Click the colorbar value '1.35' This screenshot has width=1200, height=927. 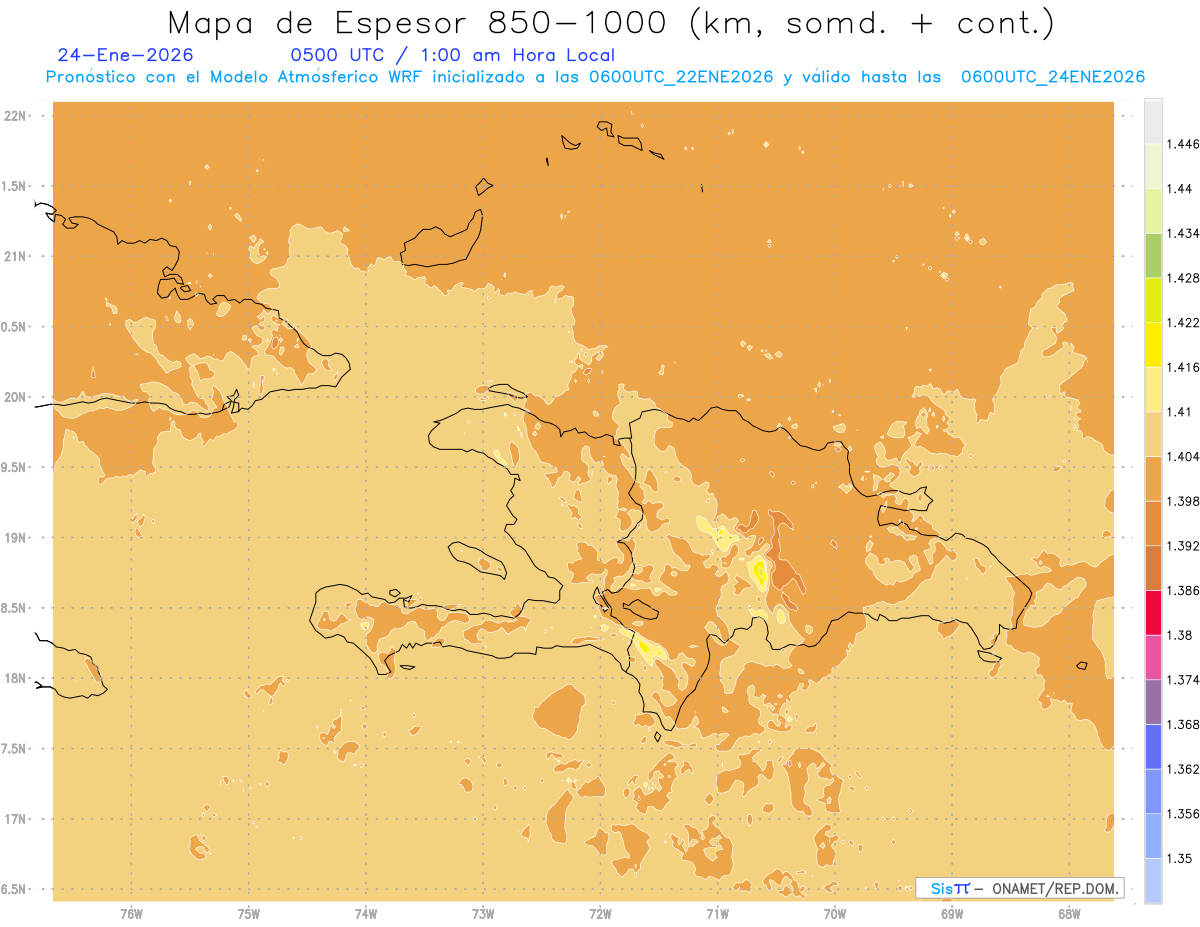[x=1181, y=859]
